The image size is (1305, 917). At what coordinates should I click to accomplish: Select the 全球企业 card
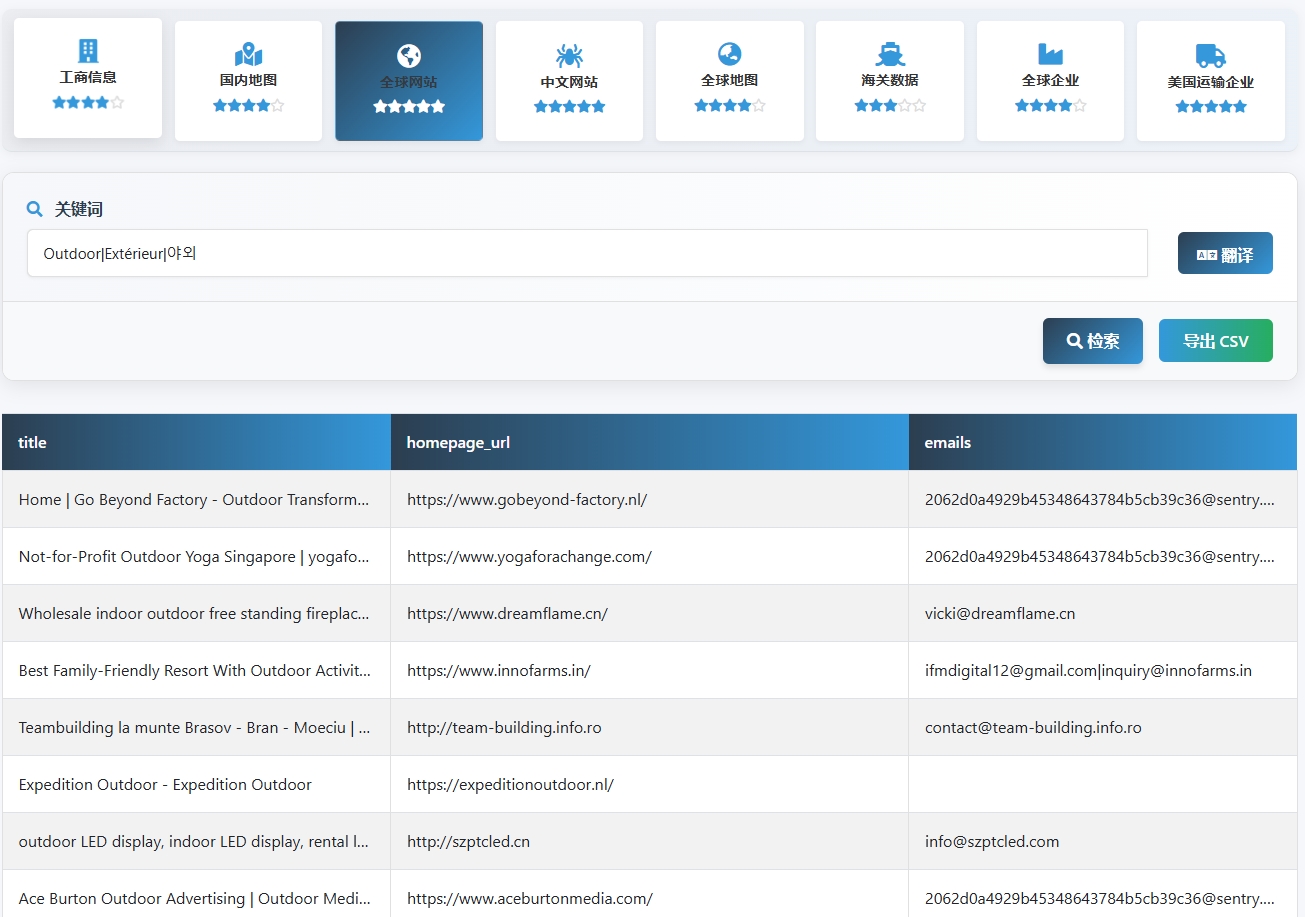pyautogui.click(x=1050, y=81)
